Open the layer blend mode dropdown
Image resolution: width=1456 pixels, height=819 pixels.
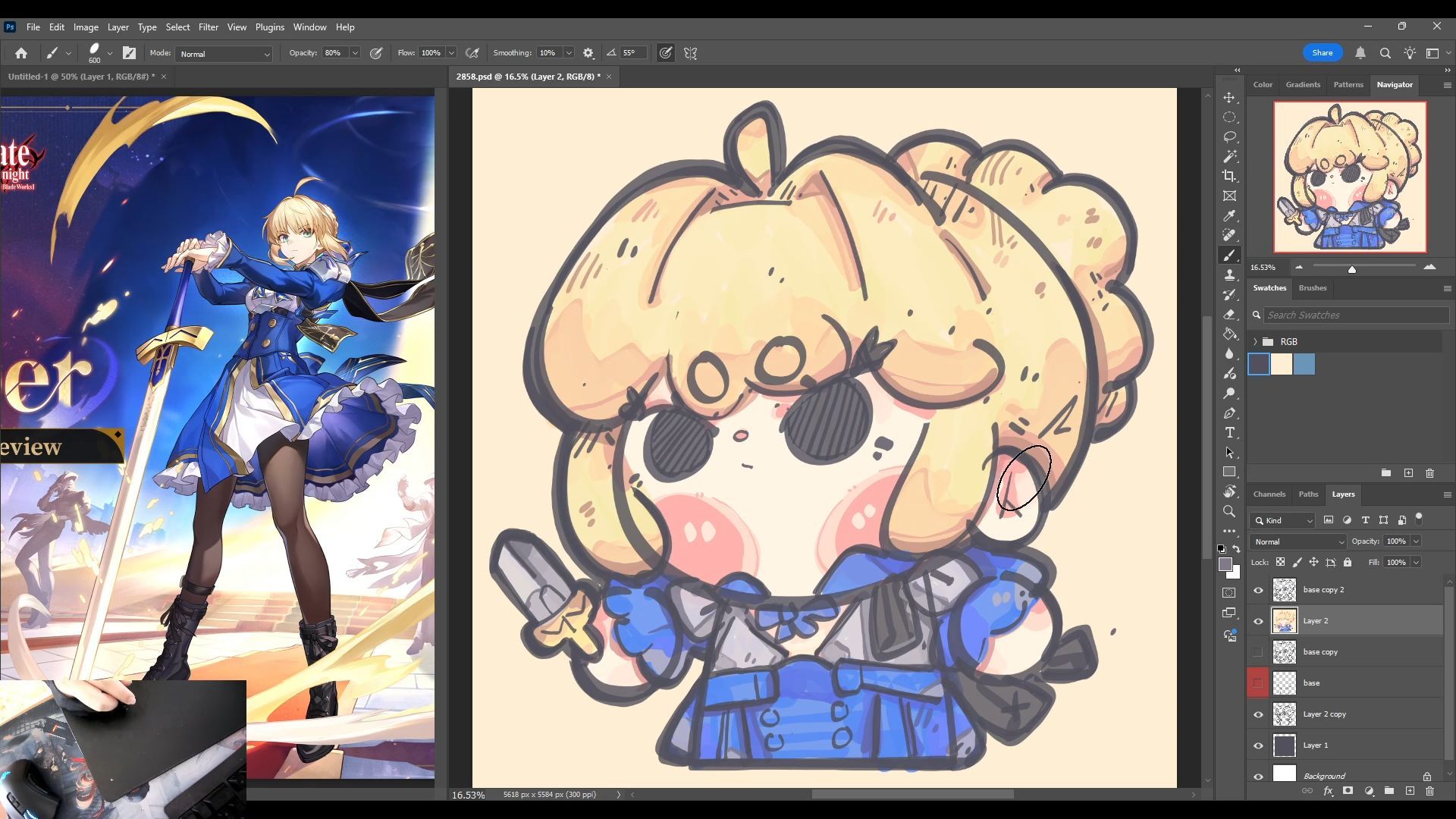(x=1298, y=541)
